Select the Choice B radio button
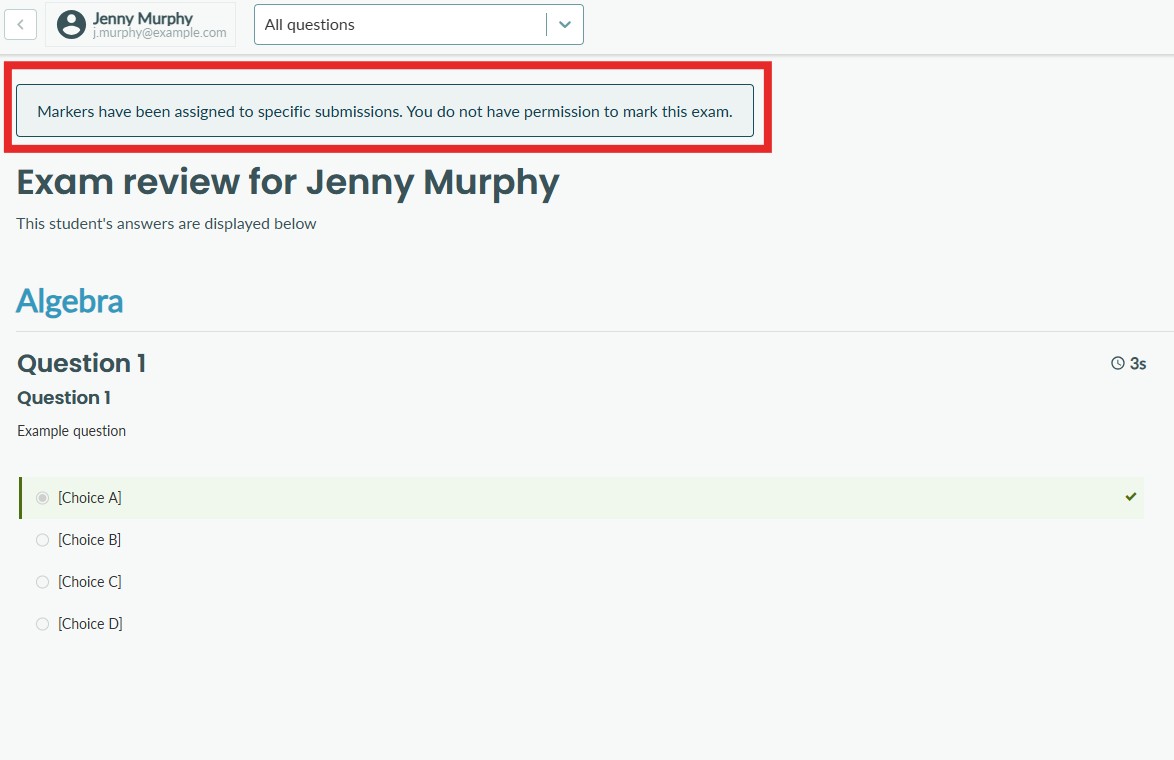The width and height of the screenshot is (1174, 760). (42, 540)
